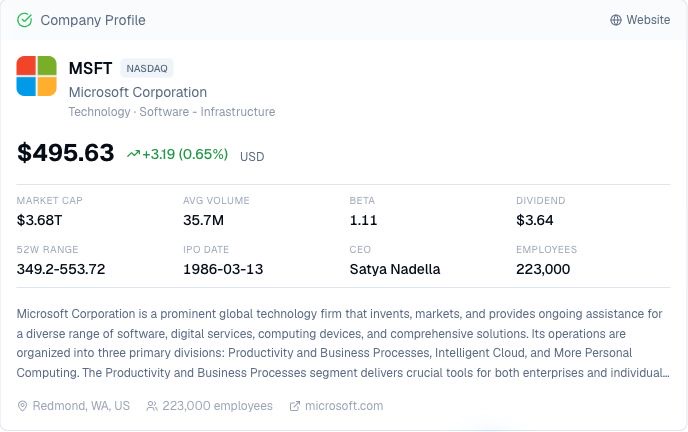The image size is (688, 432).
Task: Click the MARKET CAP label
Action: click(x=50, y=200)
